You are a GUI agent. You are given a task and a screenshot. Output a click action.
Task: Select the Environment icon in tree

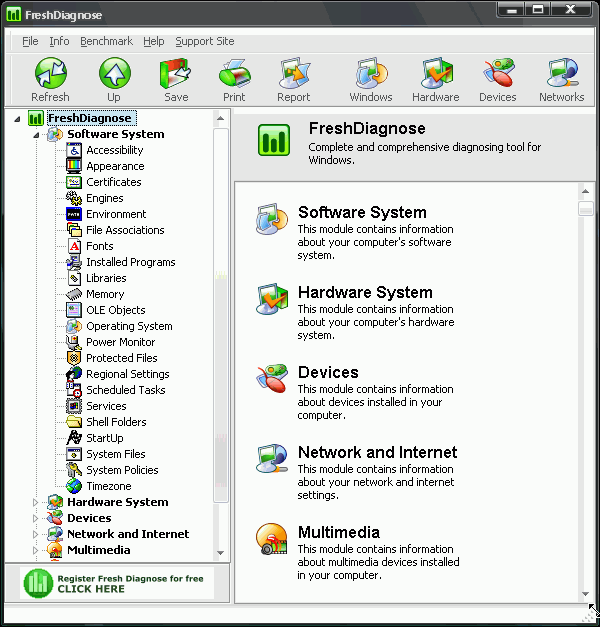point(74,214)
